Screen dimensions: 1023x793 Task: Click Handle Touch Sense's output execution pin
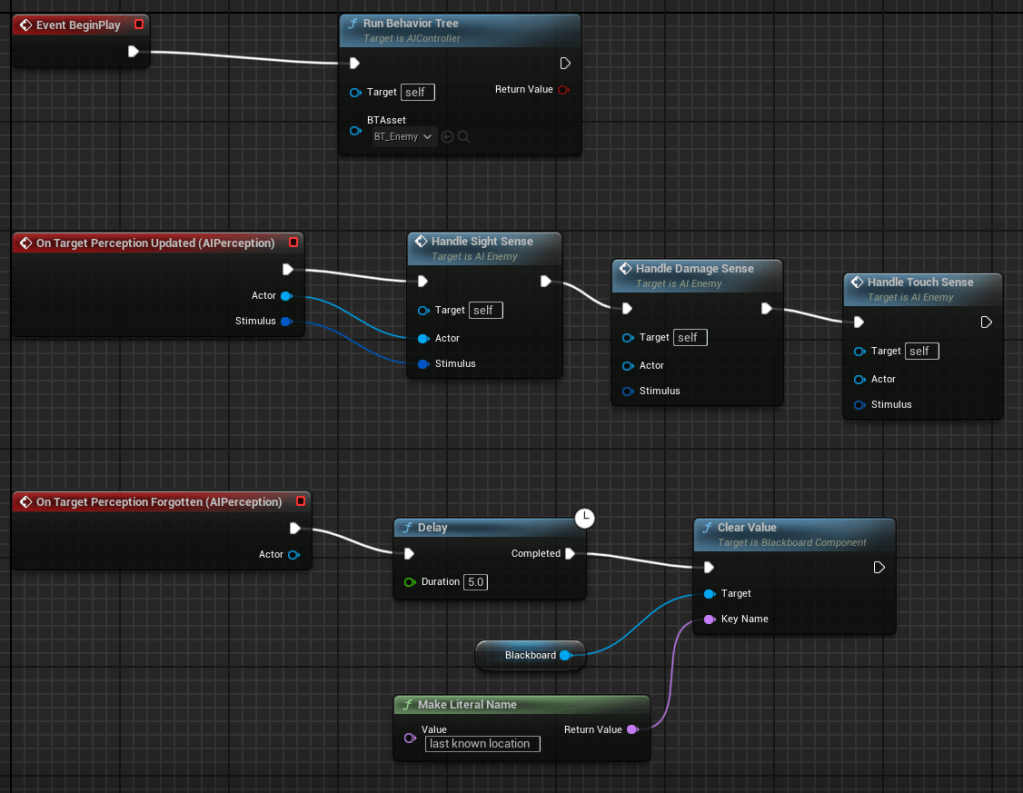coord(986,322)
